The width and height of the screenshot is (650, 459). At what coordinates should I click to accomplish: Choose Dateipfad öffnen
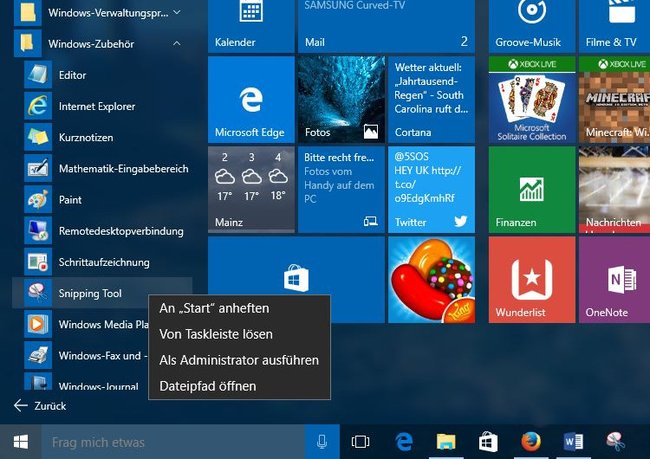(x=239, y=386)
